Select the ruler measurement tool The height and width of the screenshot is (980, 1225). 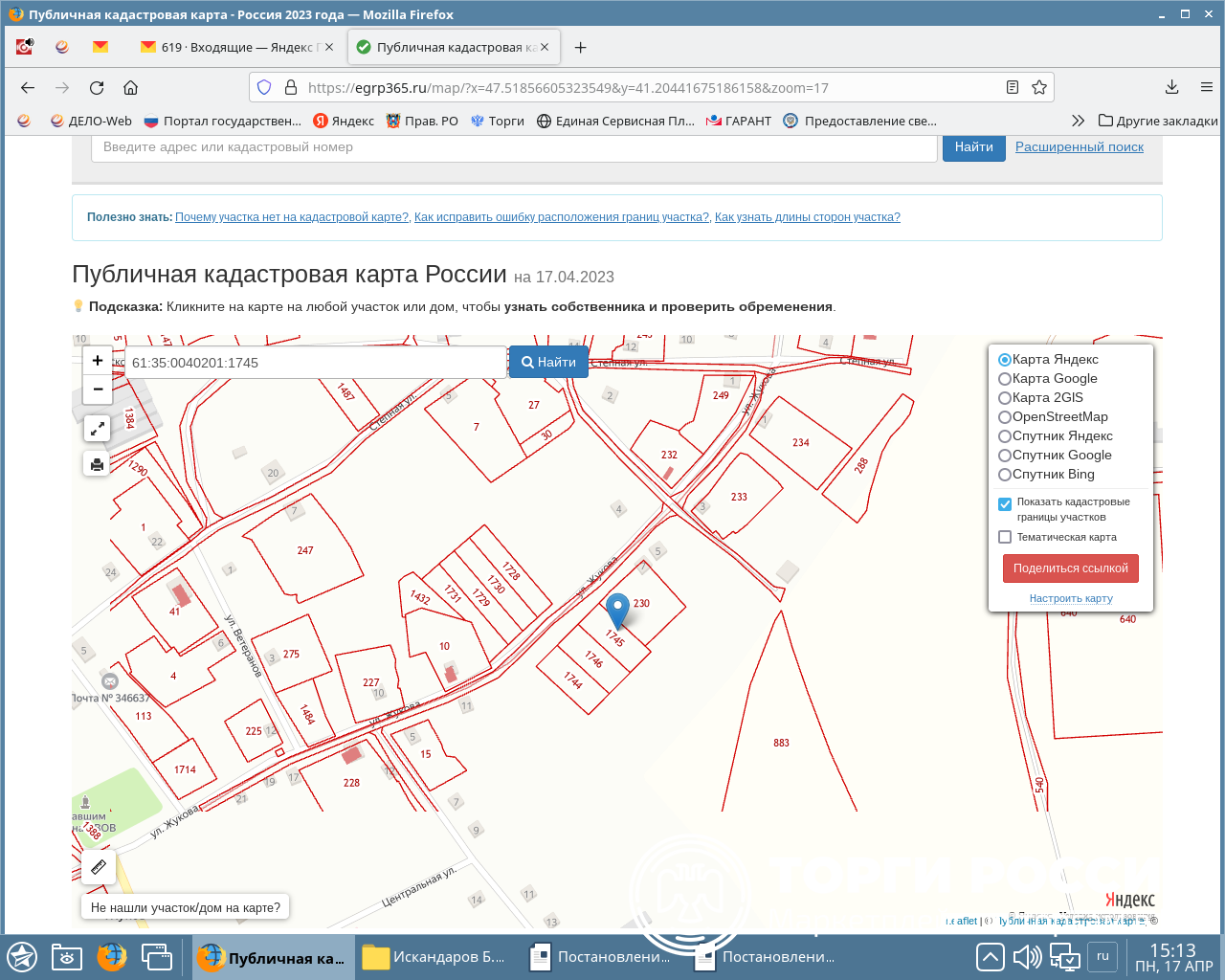tap(98, 868)
